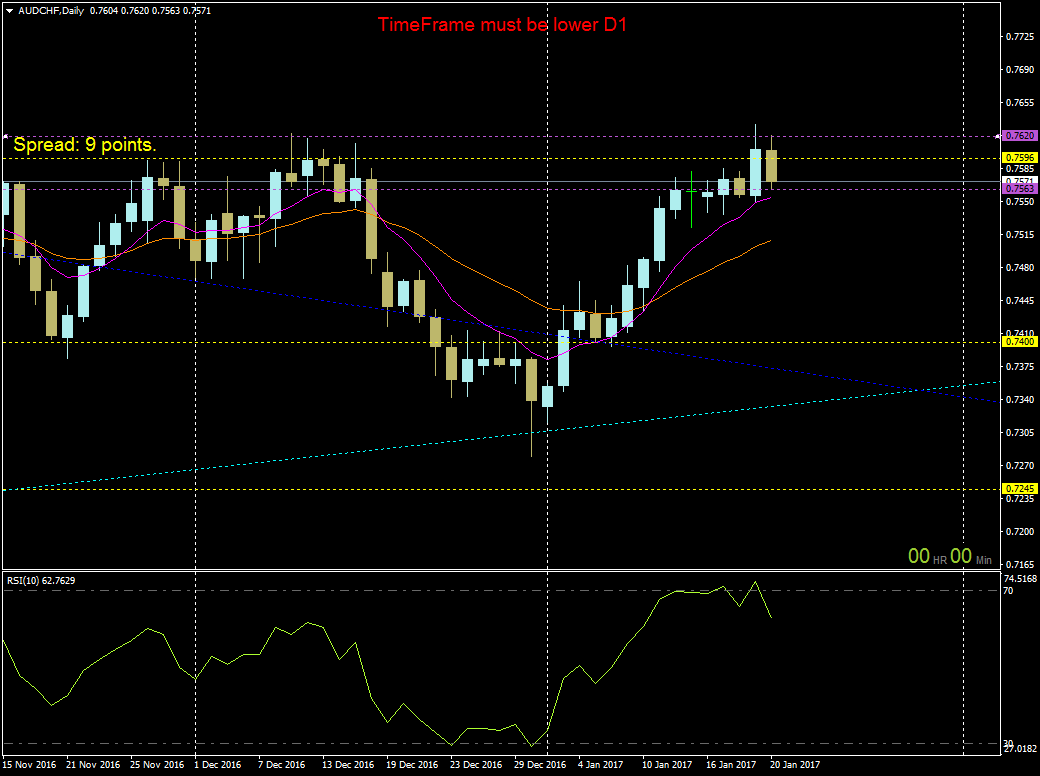Image resolution: width=1040 pixels, height=776 pixels.
Task: Click the 21 Nov 2016 date label
Action: pyautogui.click(x=94, y=765)
